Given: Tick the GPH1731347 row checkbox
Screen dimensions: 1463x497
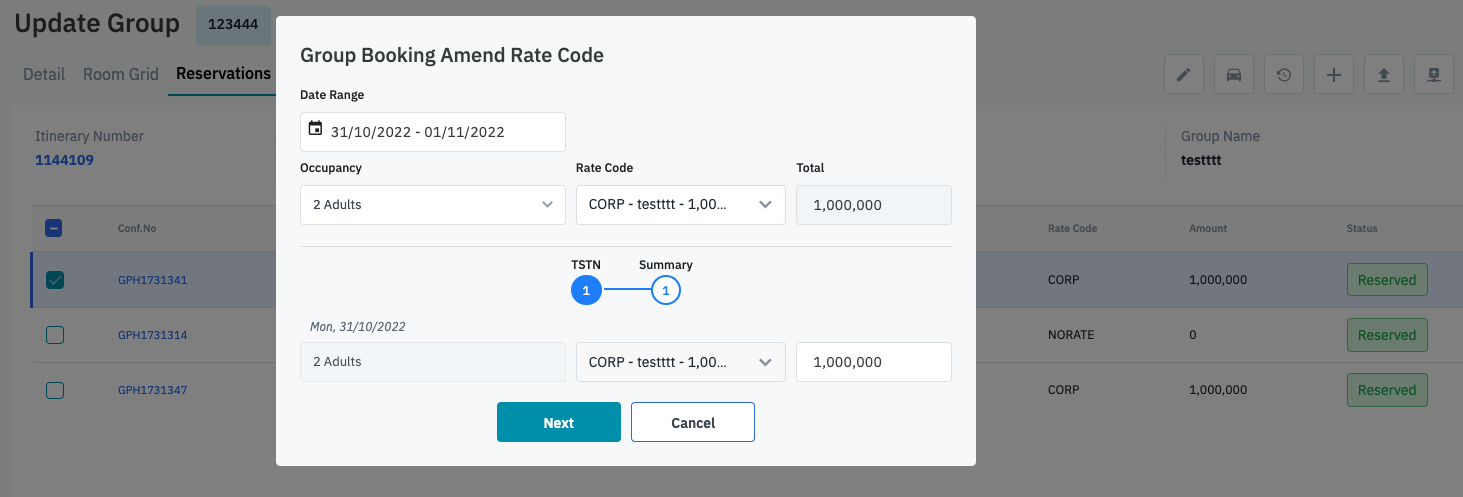Looking at the screenshot, I should [x=55, y=390].
